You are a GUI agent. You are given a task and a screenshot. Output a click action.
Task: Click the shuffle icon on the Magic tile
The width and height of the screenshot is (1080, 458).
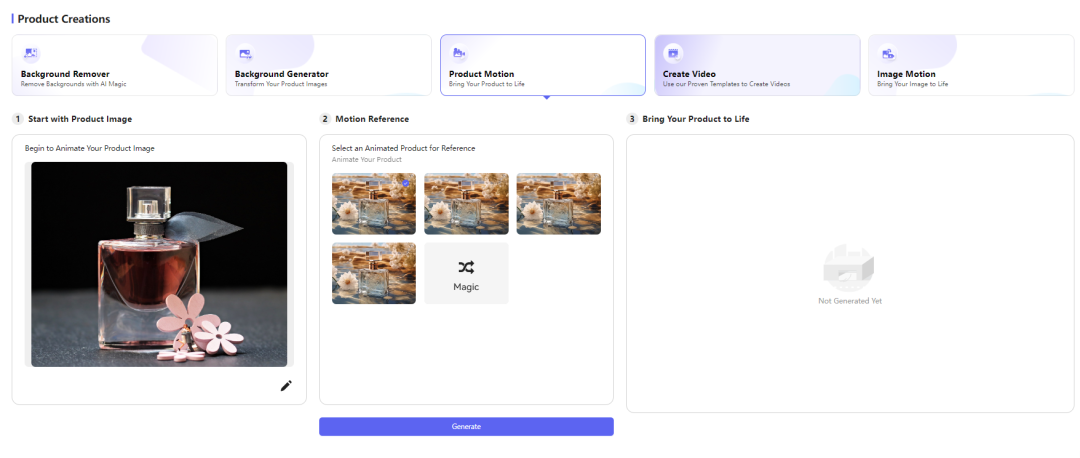[466, 267]
